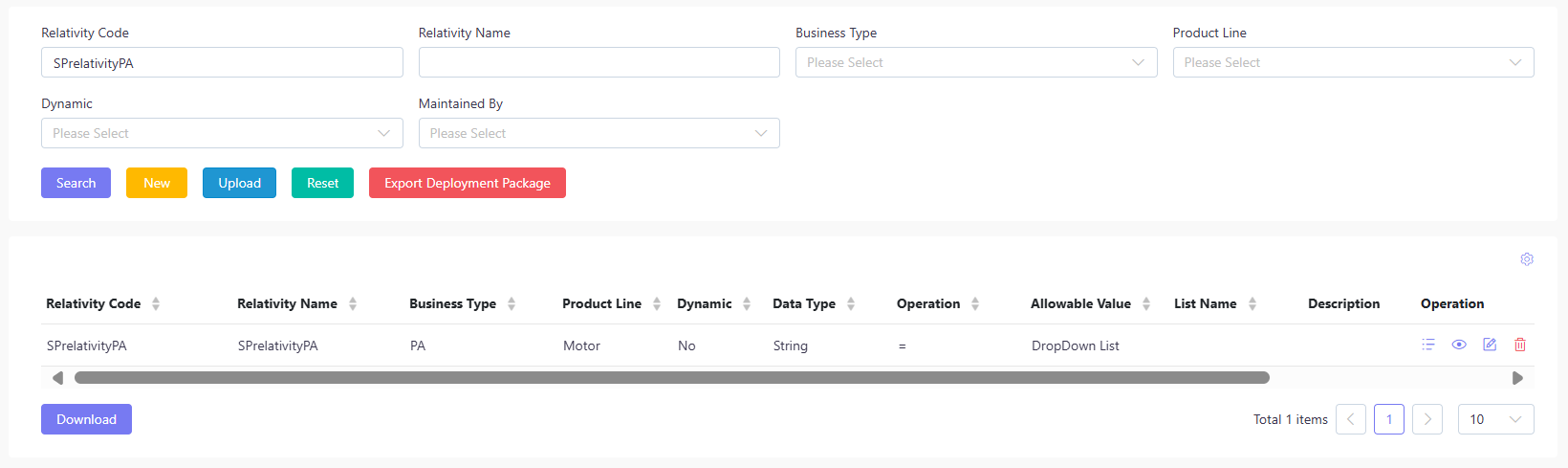Sort by Data Type column
Viewport: 1568px width, 468px height.
pyautogui.click(x=851, y=303)
